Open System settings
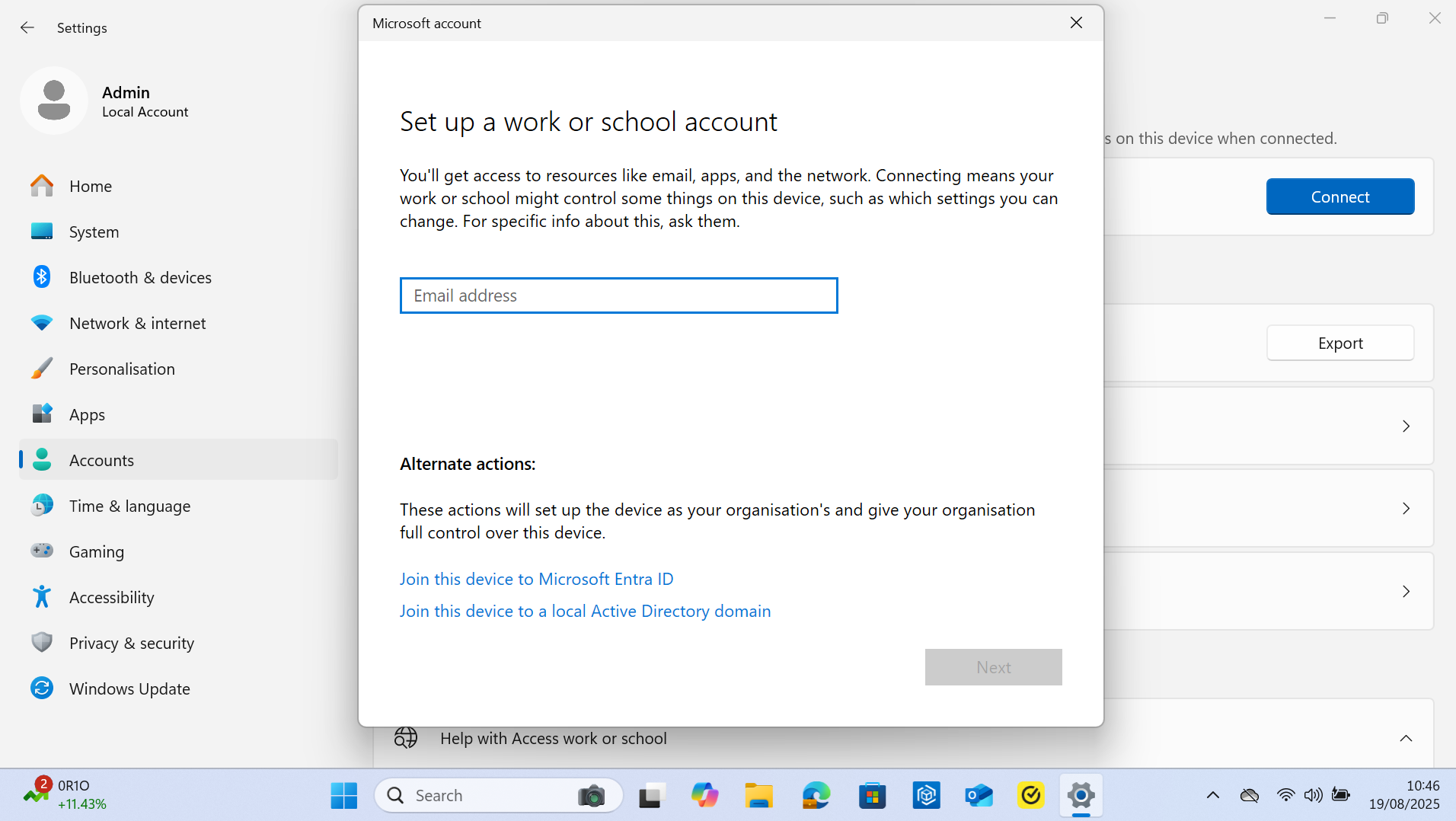Screen dimensions: 1456x821 coord(178,232)
